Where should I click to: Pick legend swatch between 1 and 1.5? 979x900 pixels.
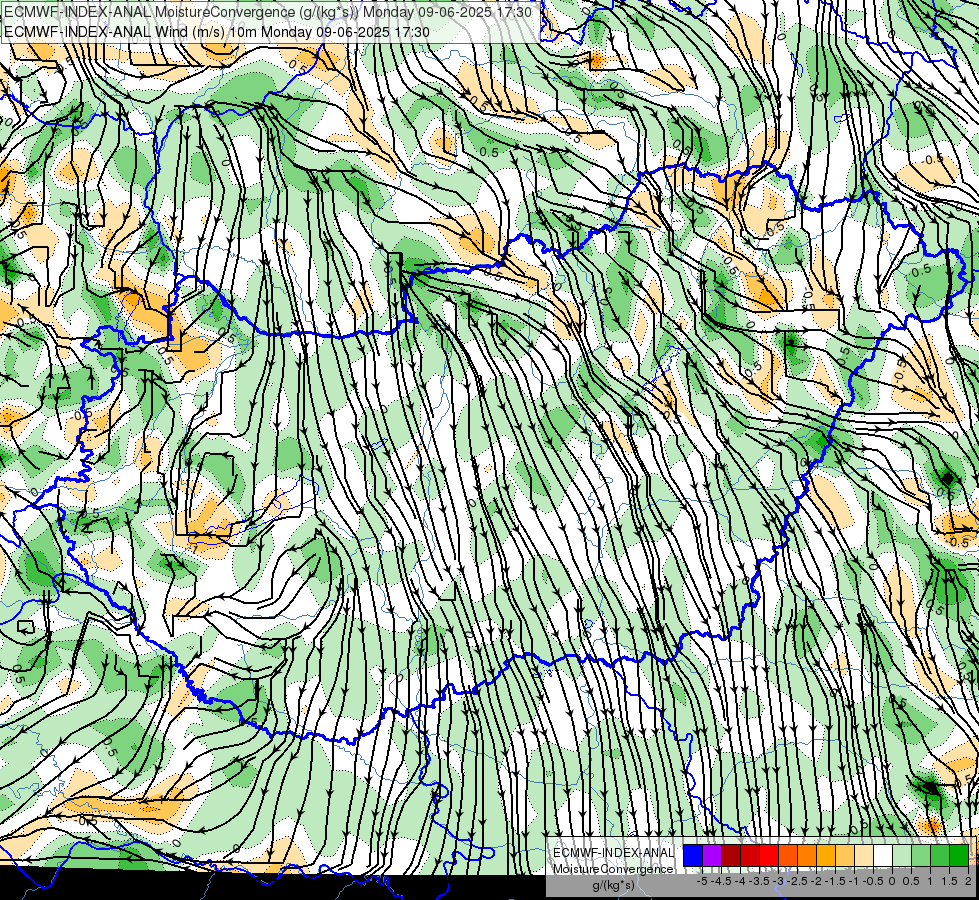[940, 856]
